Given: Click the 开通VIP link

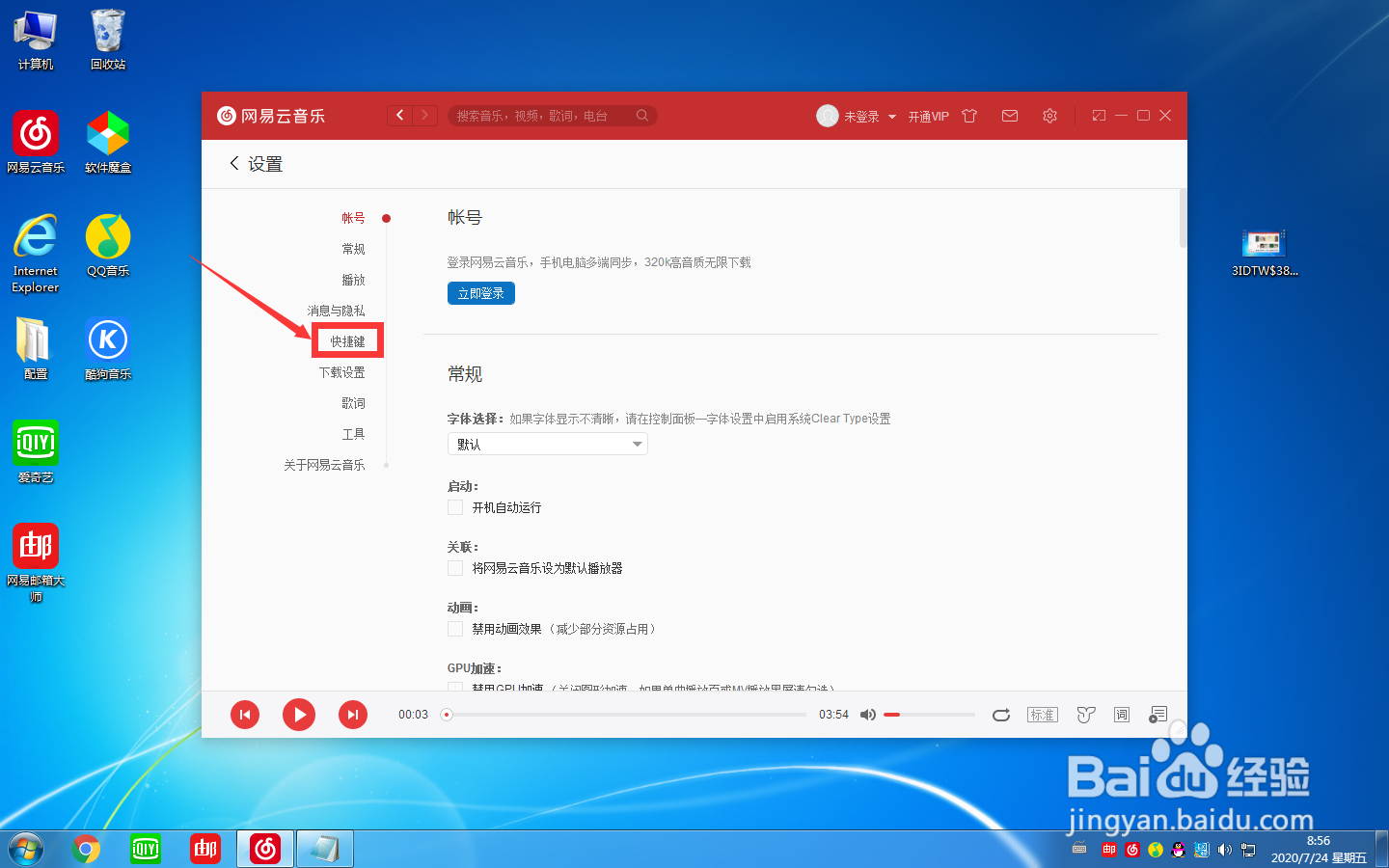Looking at the screenshot, I should [928, 117].
